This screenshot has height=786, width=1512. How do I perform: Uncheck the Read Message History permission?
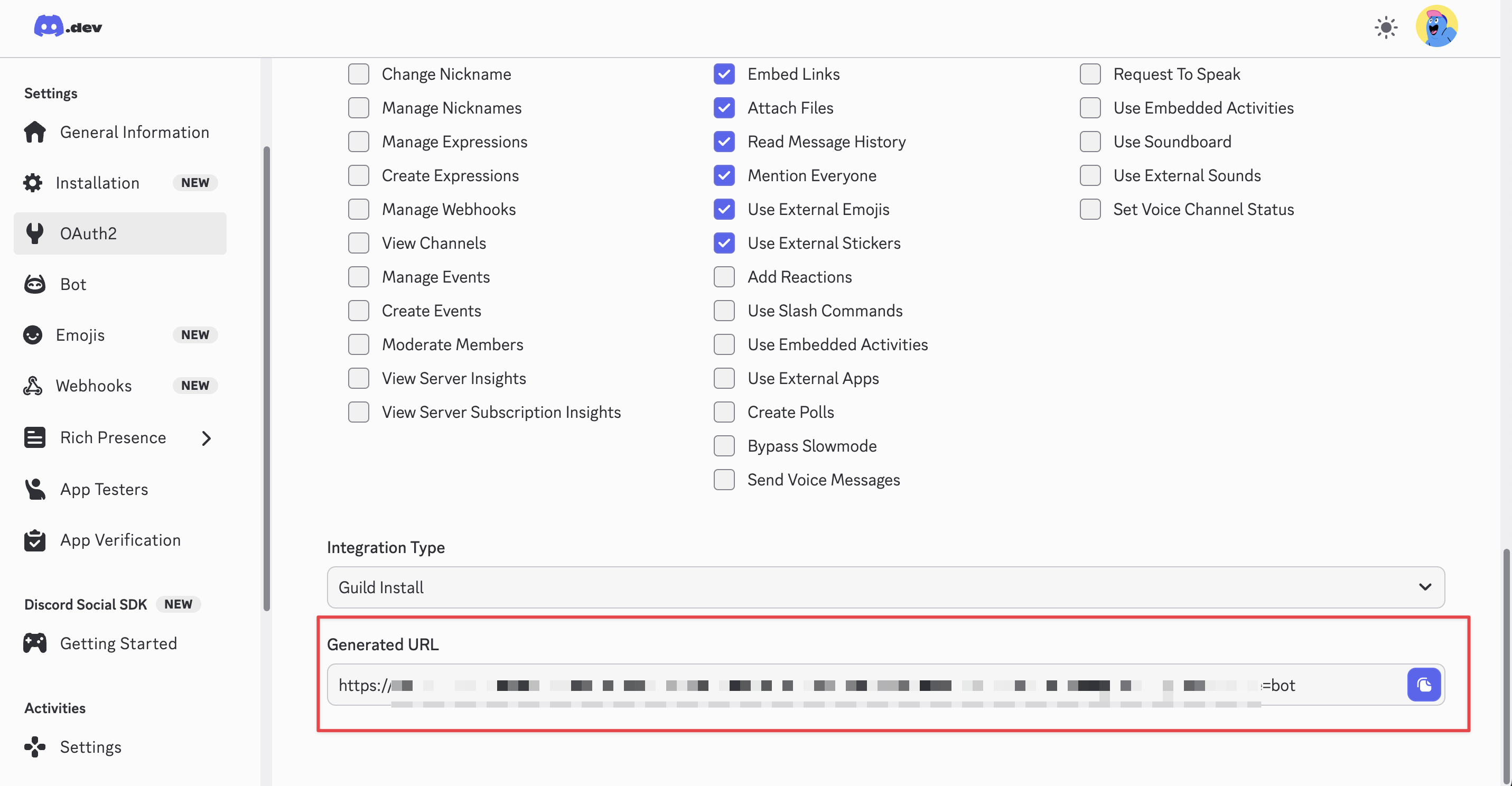coord(724,142)
